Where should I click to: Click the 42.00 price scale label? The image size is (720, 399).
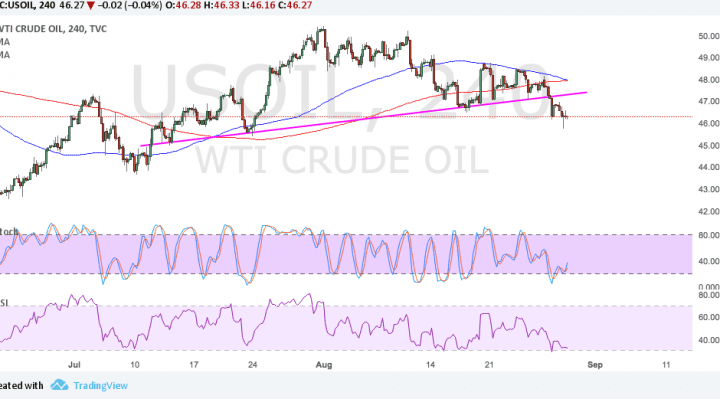tap(709, 211)
